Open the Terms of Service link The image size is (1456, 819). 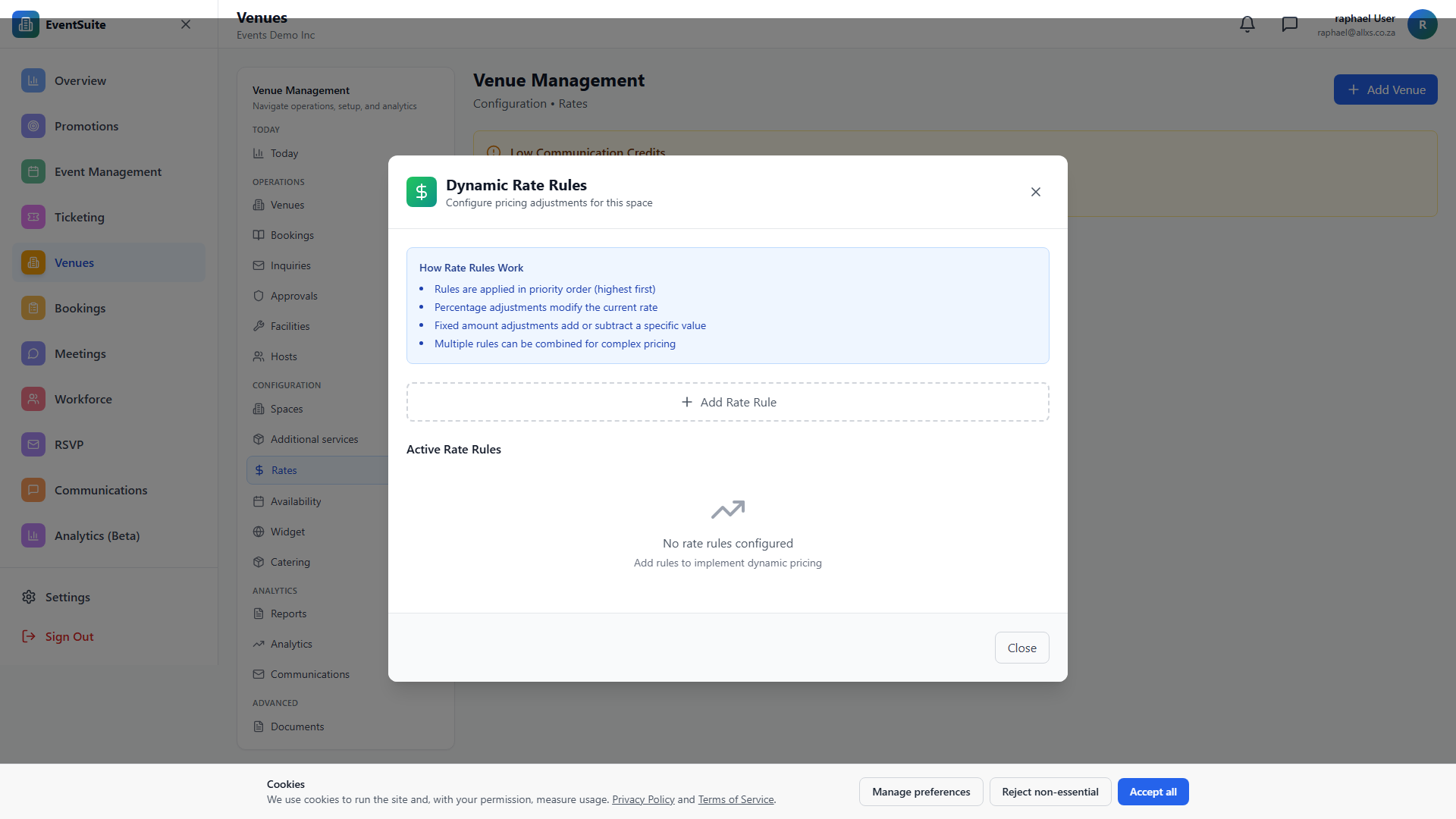point(736,799)
